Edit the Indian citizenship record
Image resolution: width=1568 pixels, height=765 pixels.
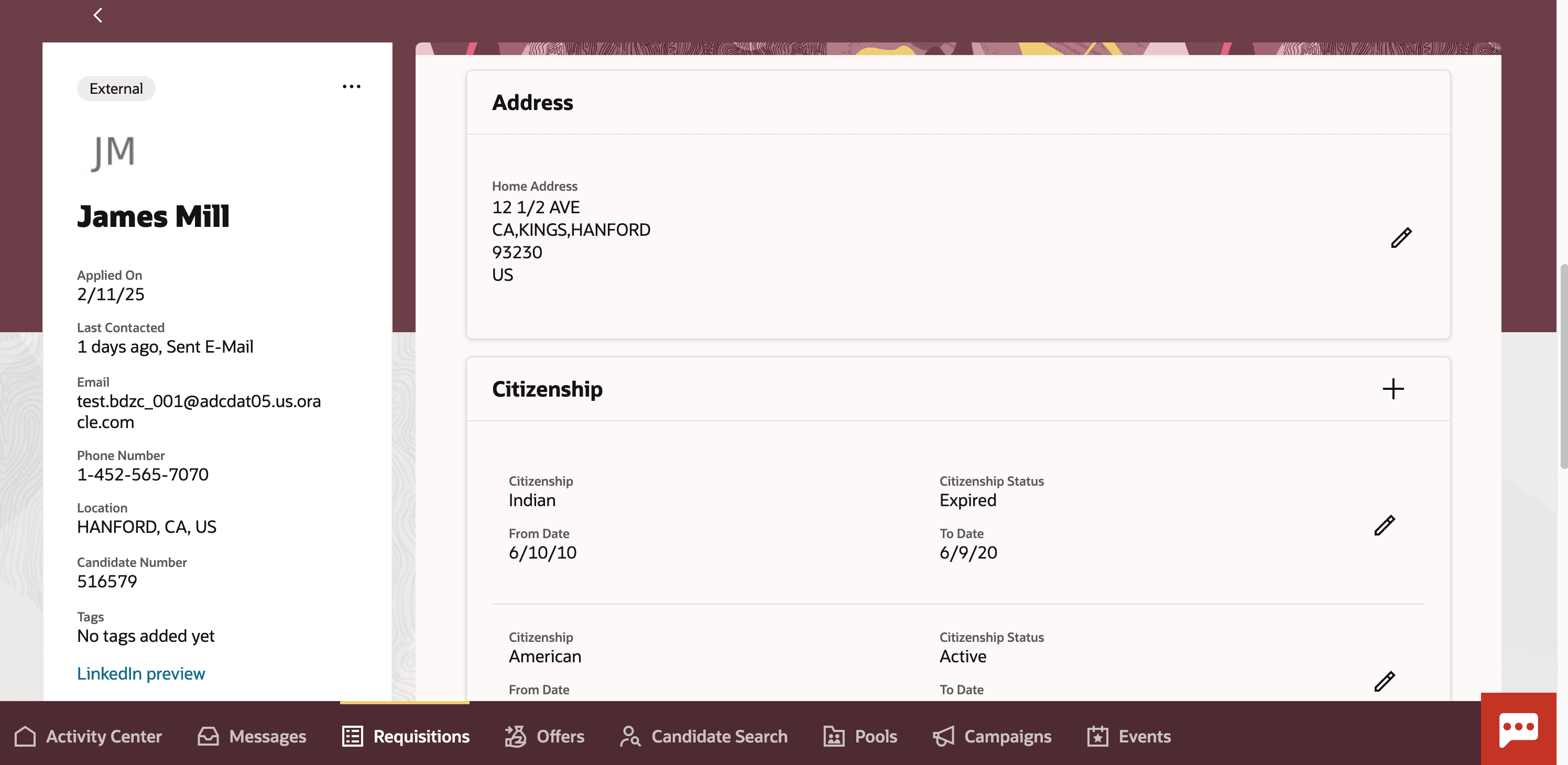1384,525
